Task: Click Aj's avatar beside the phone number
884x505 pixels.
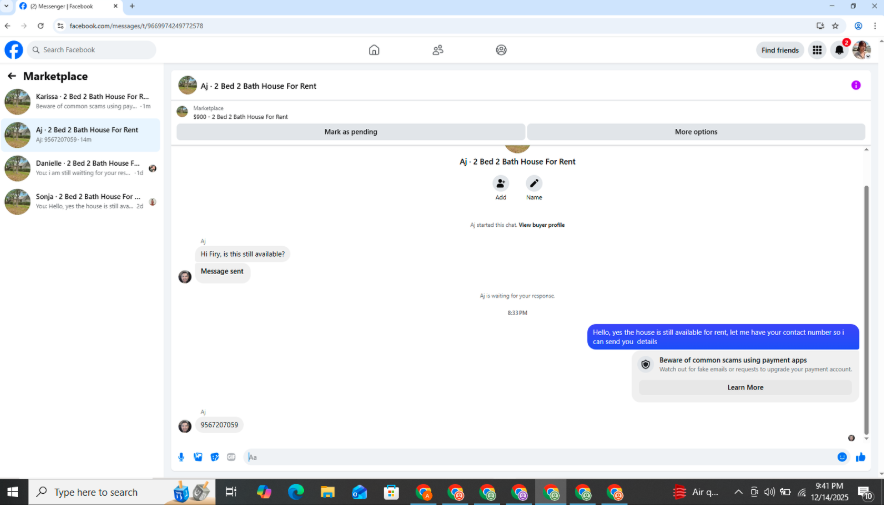Action: click(x=185, y=426)
